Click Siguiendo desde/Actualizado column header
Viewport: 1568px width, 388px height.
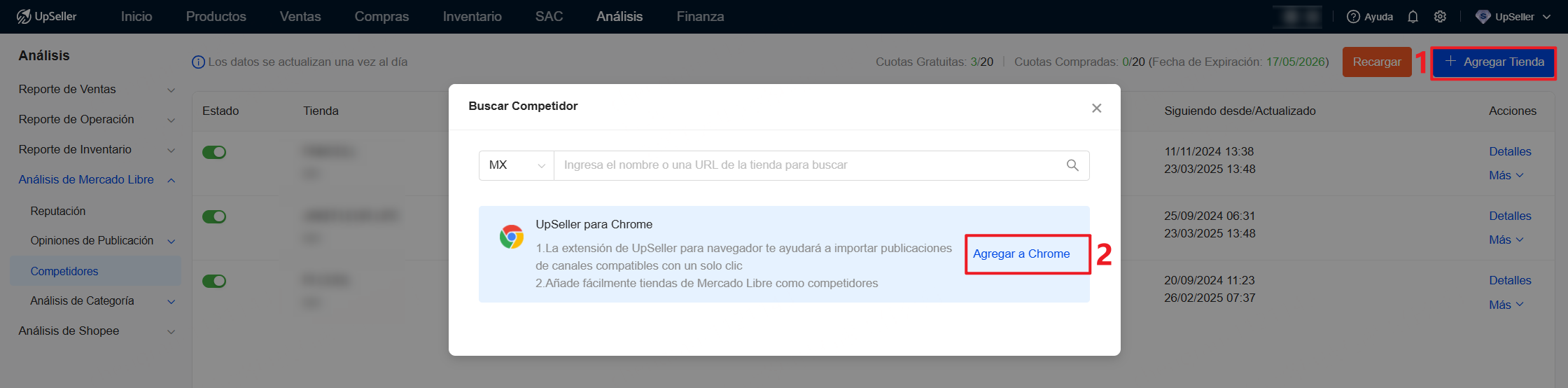pyautogui.click(x=1240, y=111)
